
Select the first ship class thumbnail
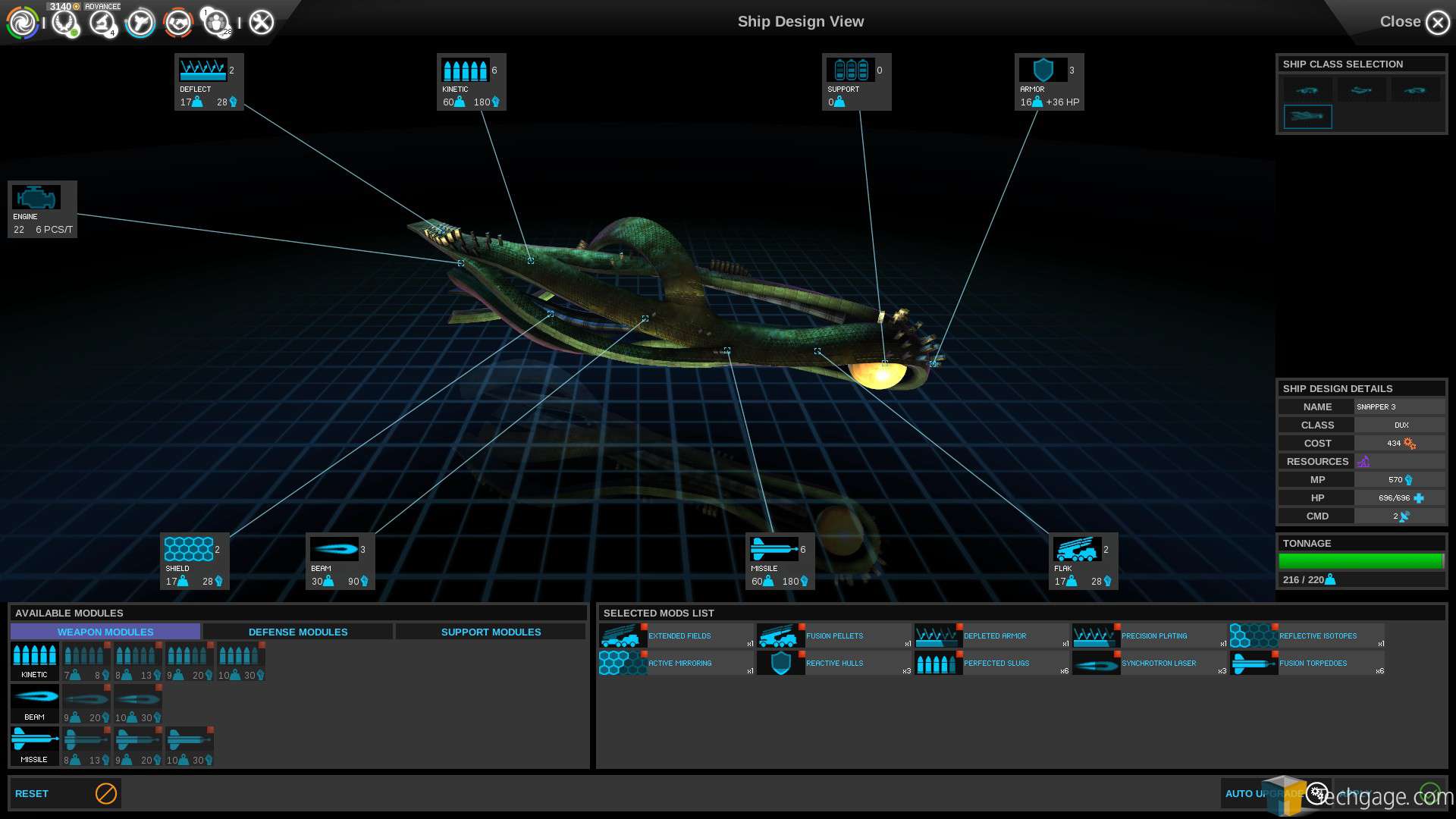click(1307, 89)
